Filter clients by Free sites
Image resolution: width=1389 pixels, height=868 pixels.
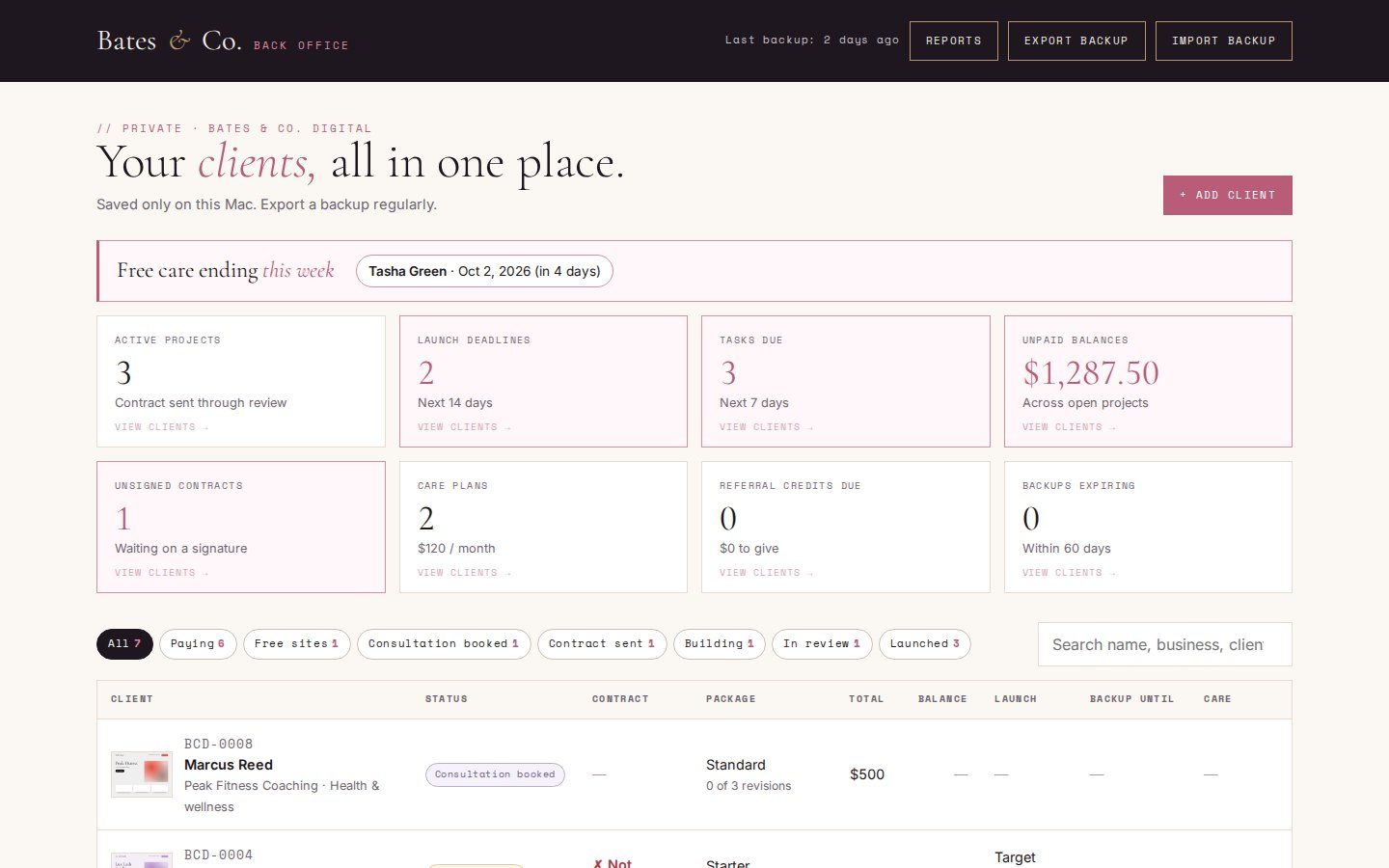pos(296,644)
